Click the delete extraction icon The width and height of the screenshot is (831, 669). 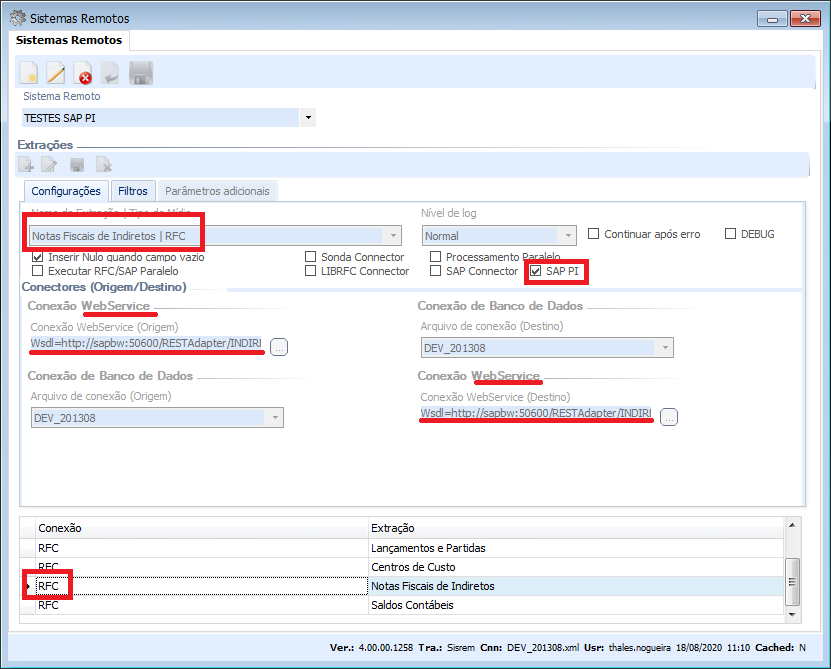(x=103, y=165)
